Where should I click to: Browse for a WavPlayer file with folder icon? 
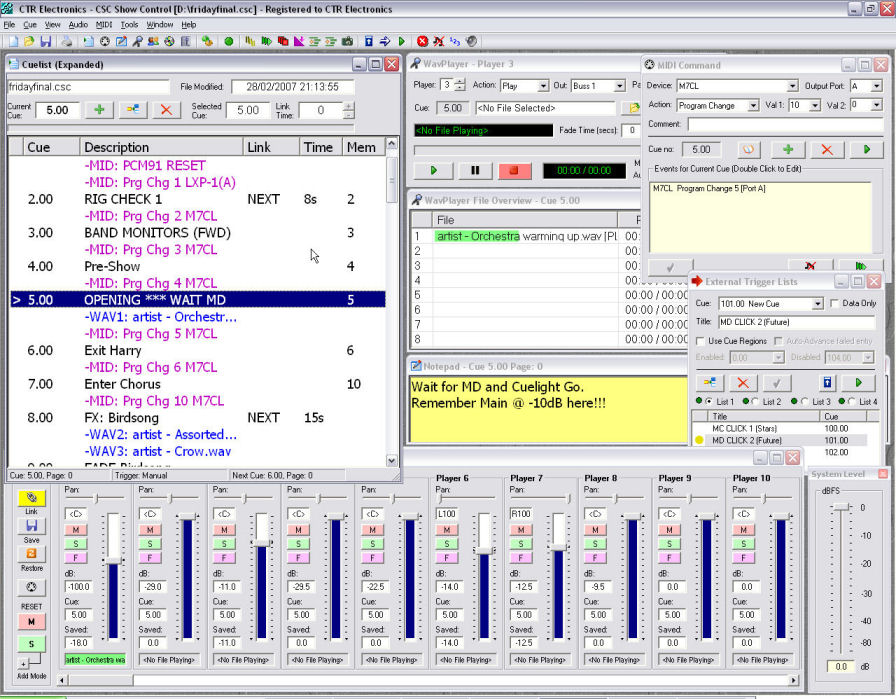tap(632, 108)
